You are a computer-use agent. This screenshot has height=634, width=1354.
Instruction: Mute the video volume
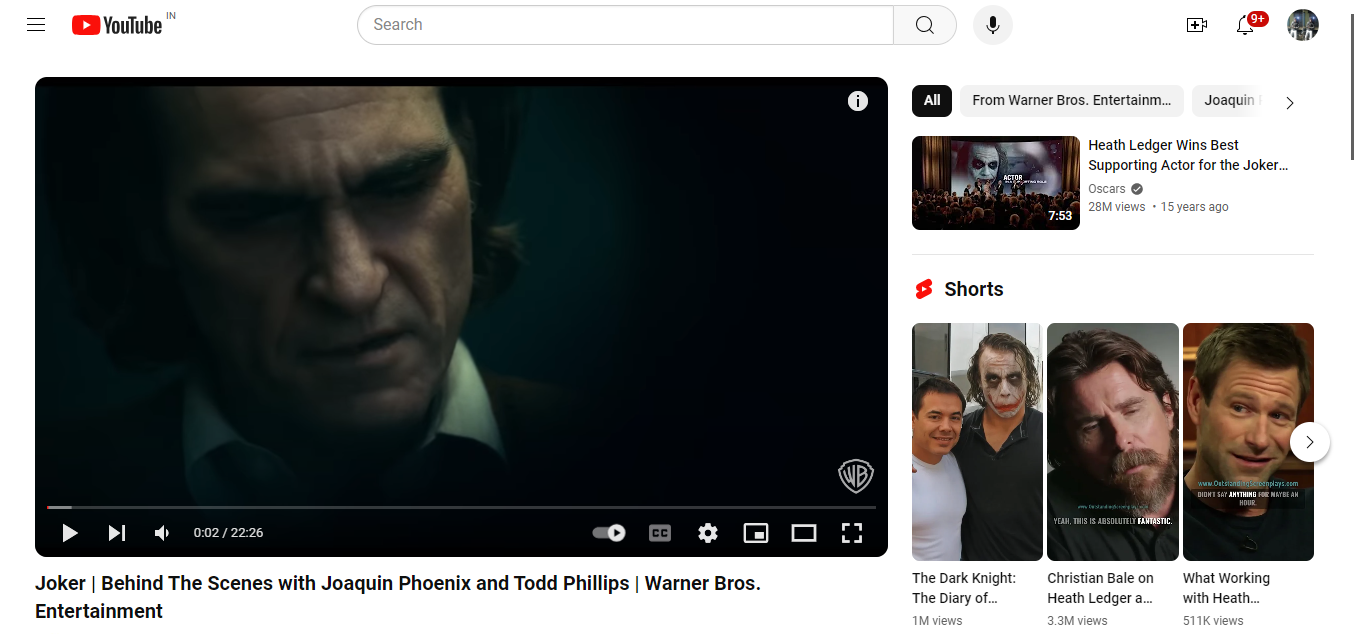point(162,533)
